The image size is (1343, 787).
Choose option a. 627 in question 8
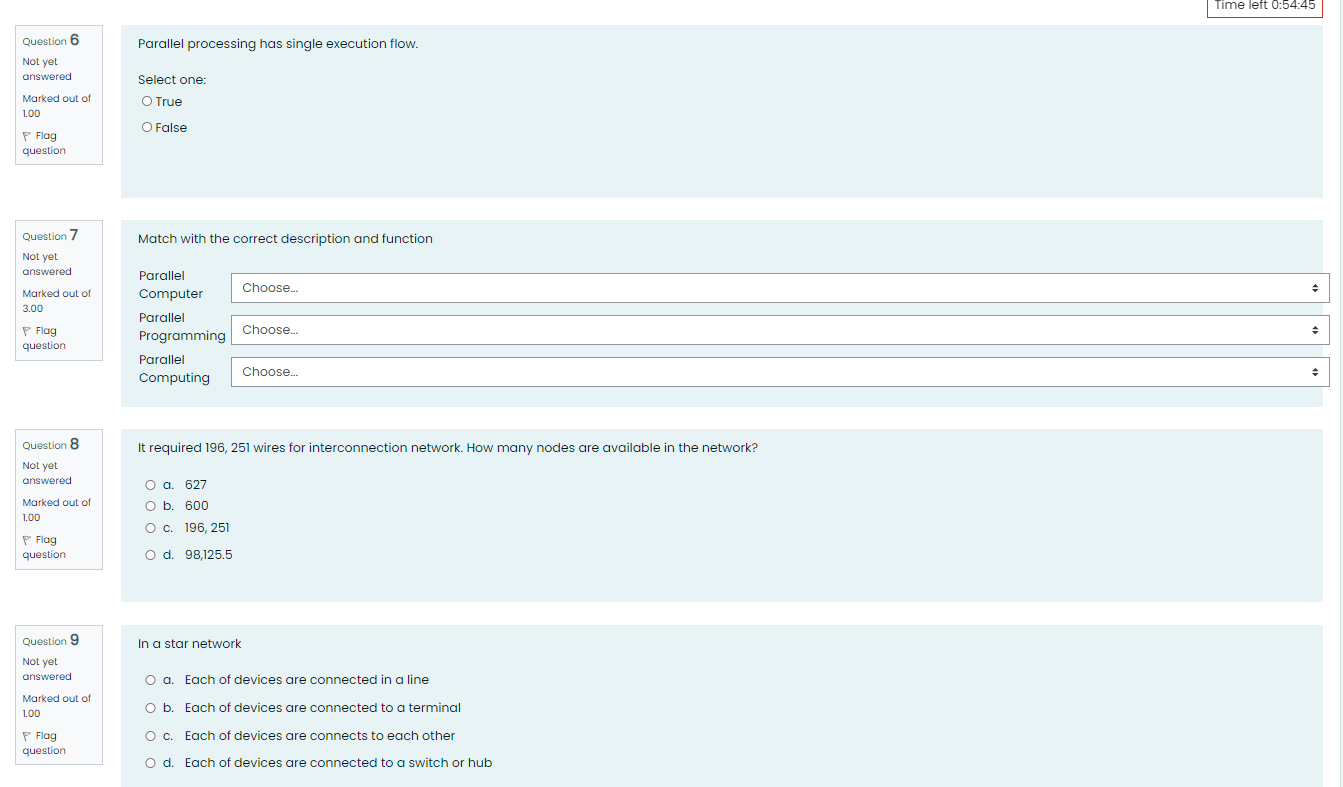pyautogui.click(x=151, y=484)
